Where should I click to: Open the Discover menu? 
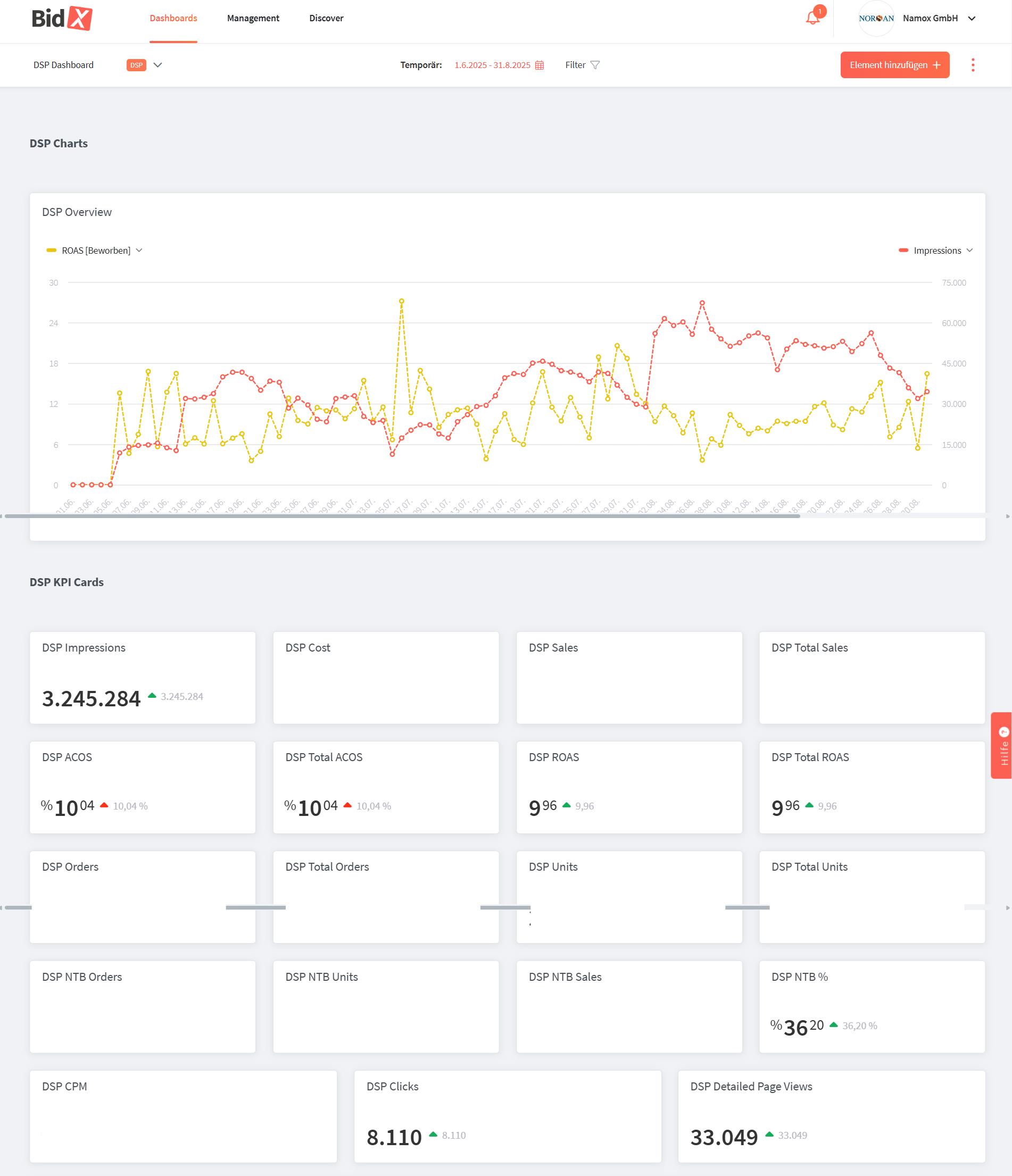(326, 18)
